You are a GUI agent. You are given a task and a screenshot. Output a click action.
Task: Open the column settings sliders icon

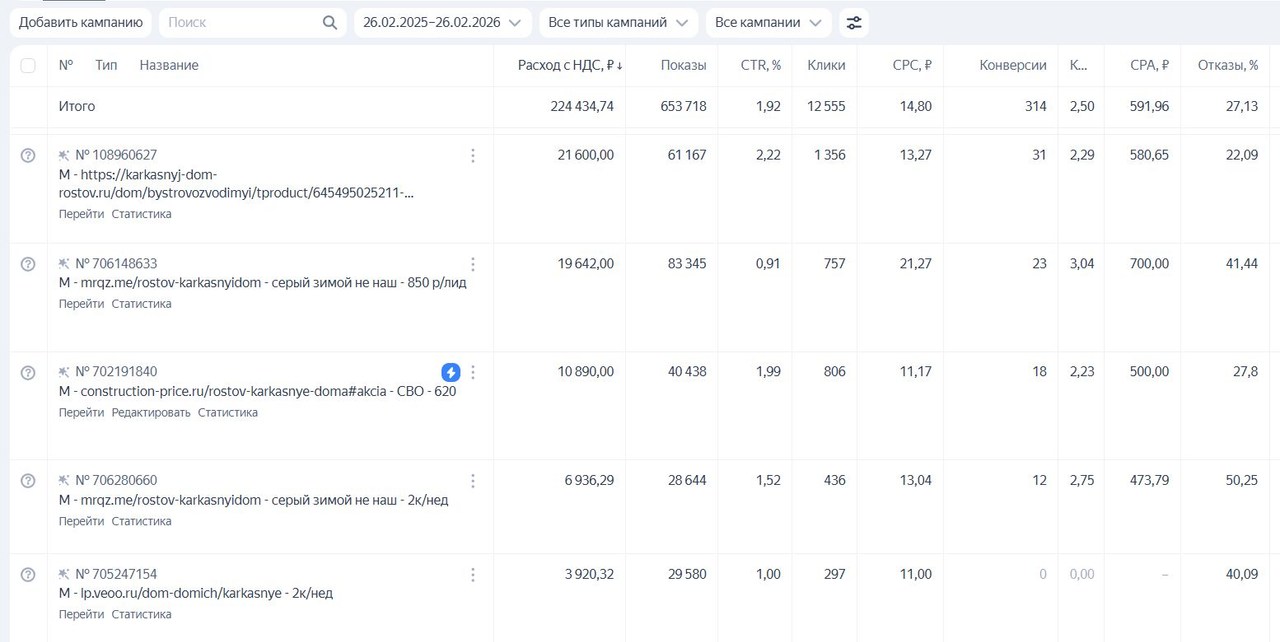pyautogui.click(x=854, y=23)
